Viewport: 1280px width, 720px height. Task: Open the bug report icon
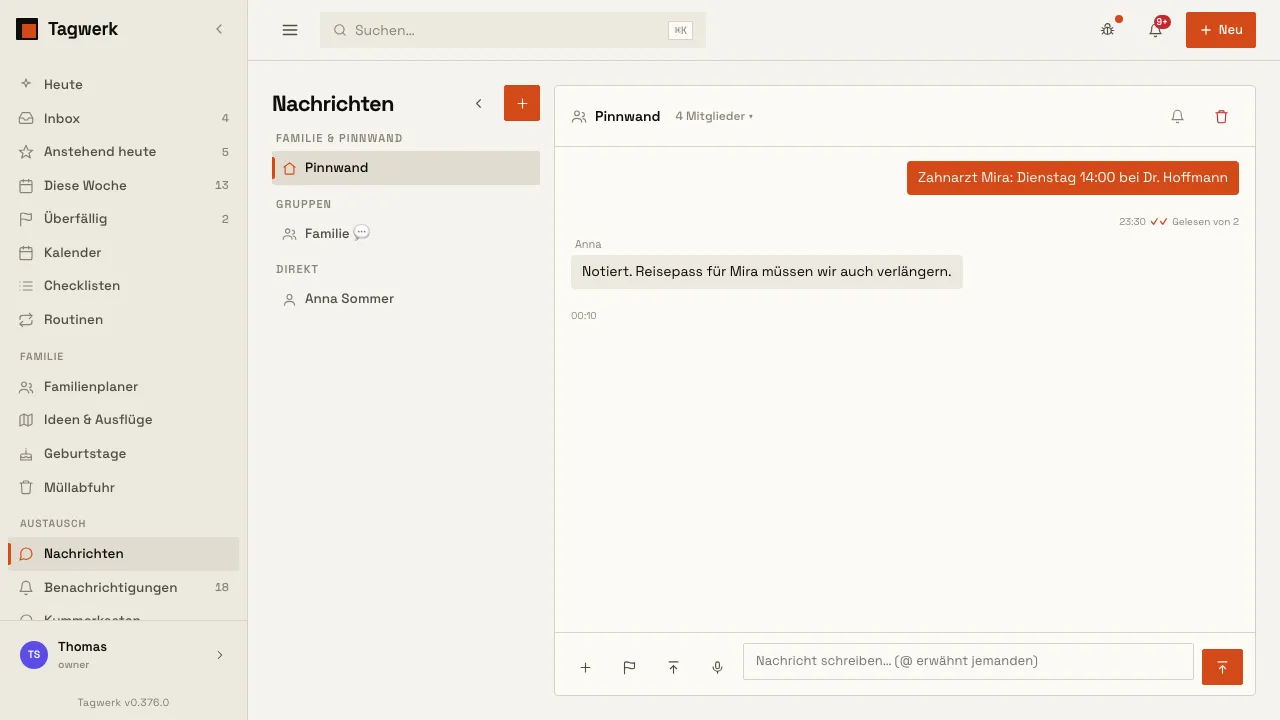tap(1107, 30)
